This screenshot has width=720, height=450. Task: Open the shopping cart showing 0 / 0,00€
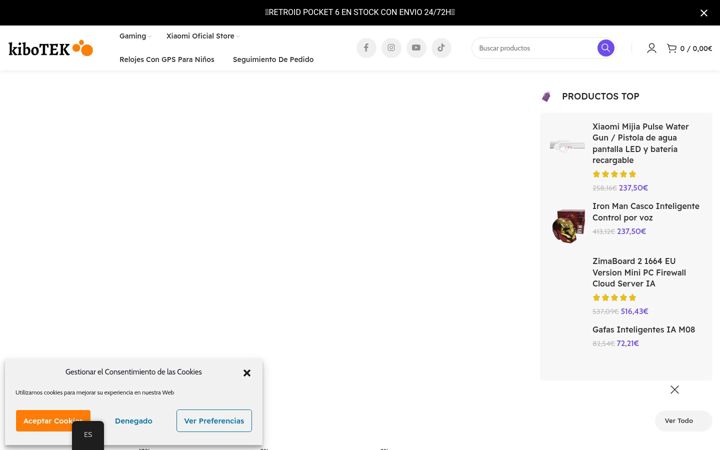click(689, 48)
